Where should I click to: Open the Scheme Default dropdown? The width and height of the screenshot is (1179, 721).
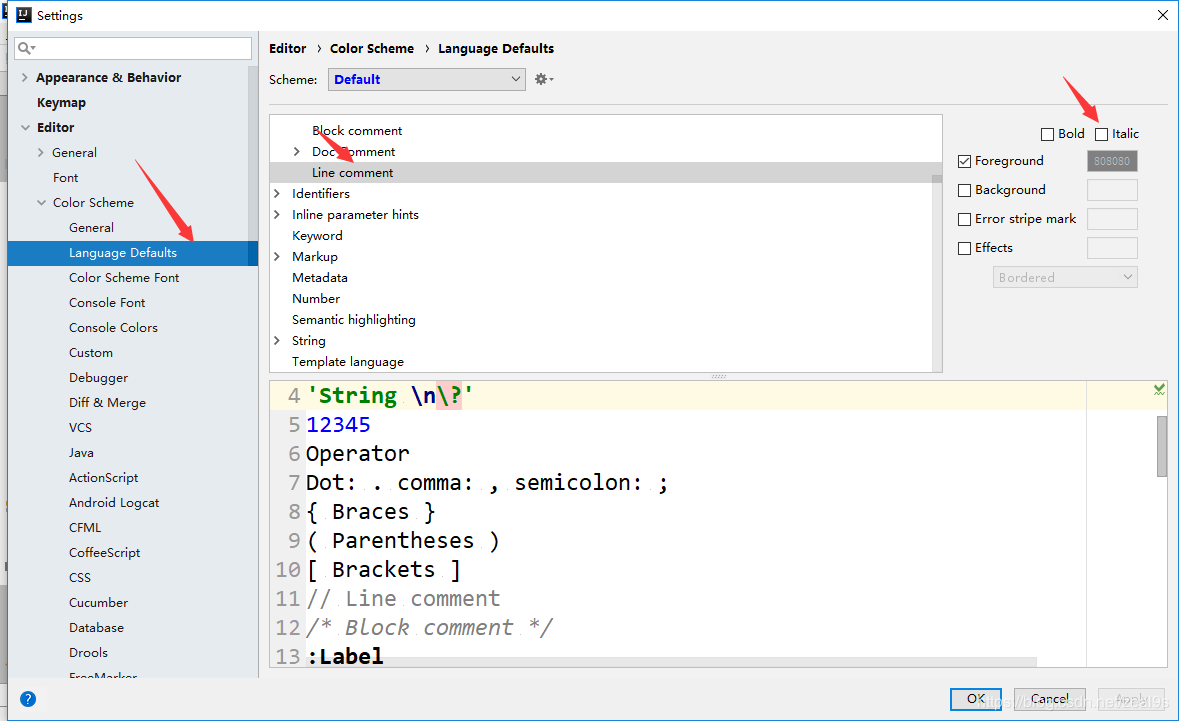pos(426,79)
